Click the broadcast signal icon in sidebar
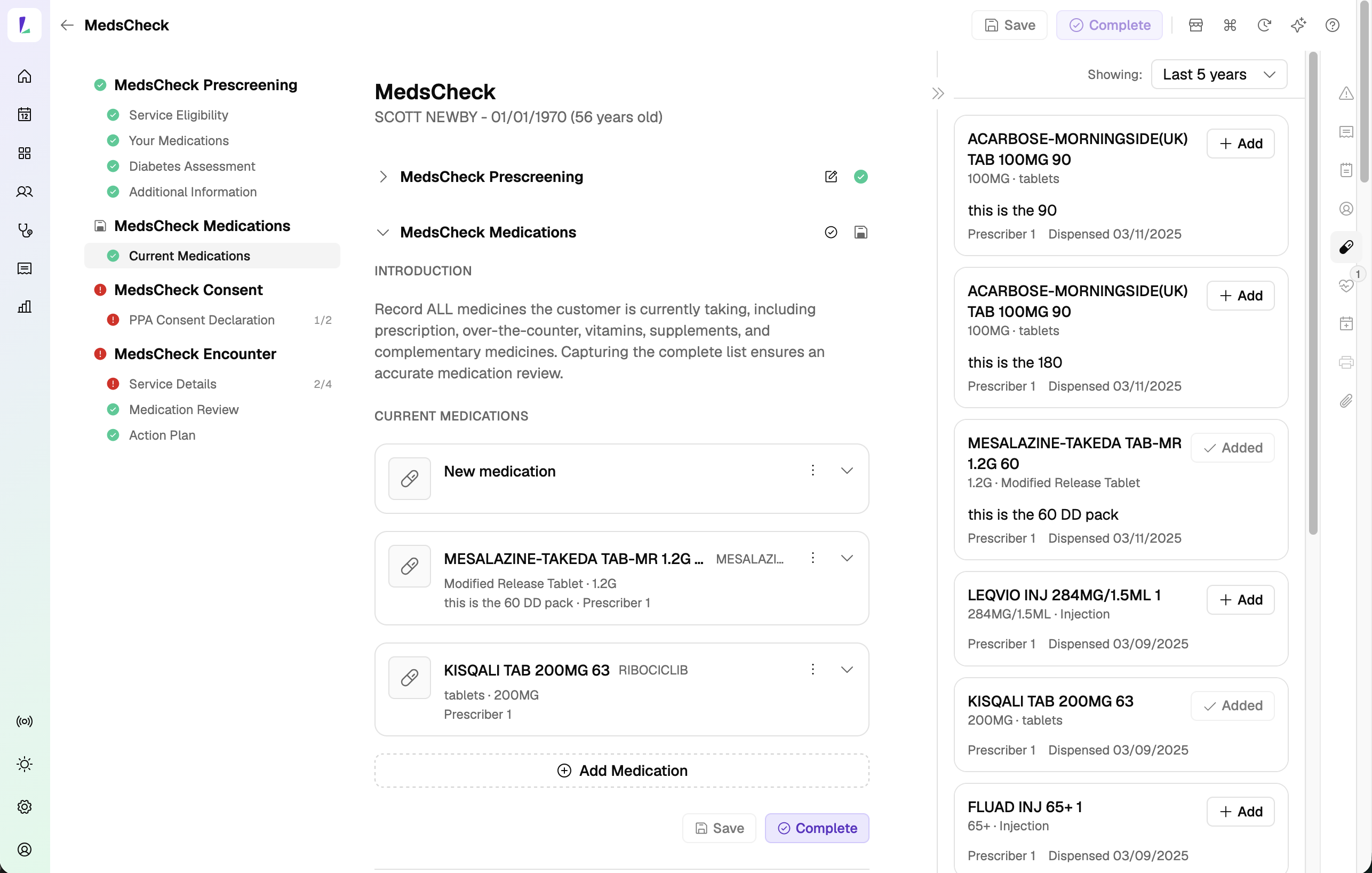The width and height of the screenshot is (1372, 873). [x=25, y=721]
